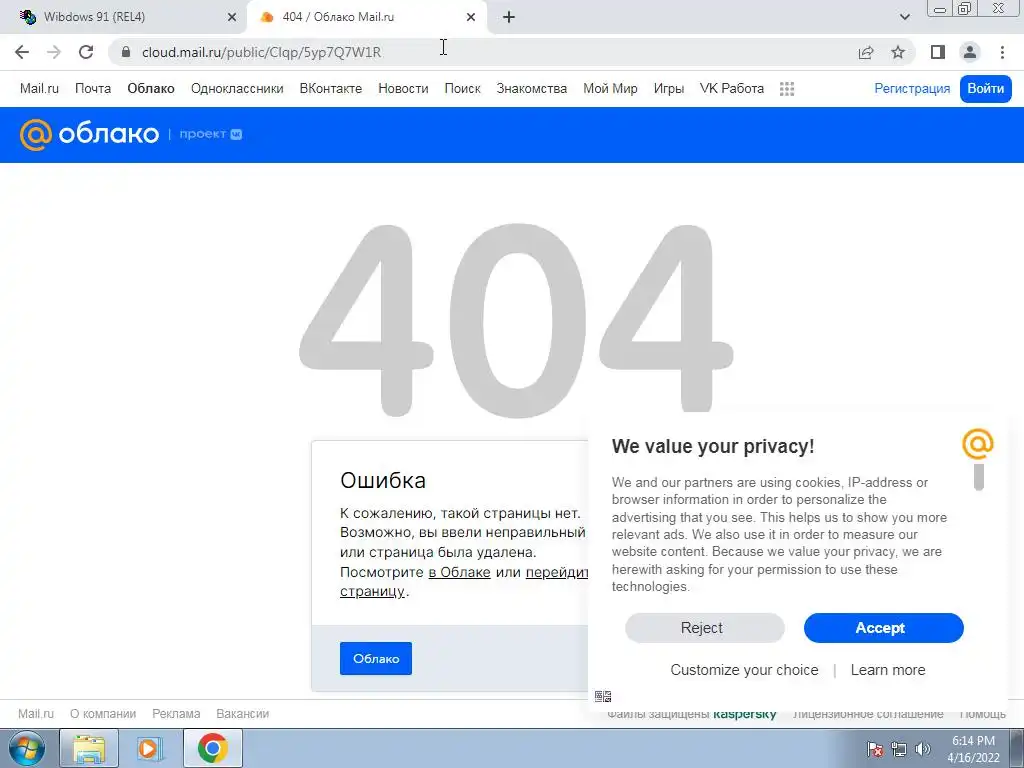The image size is (1024, 768).
Task: Open Мой Мир in the top navigation
Action: (x=610, y=89)
